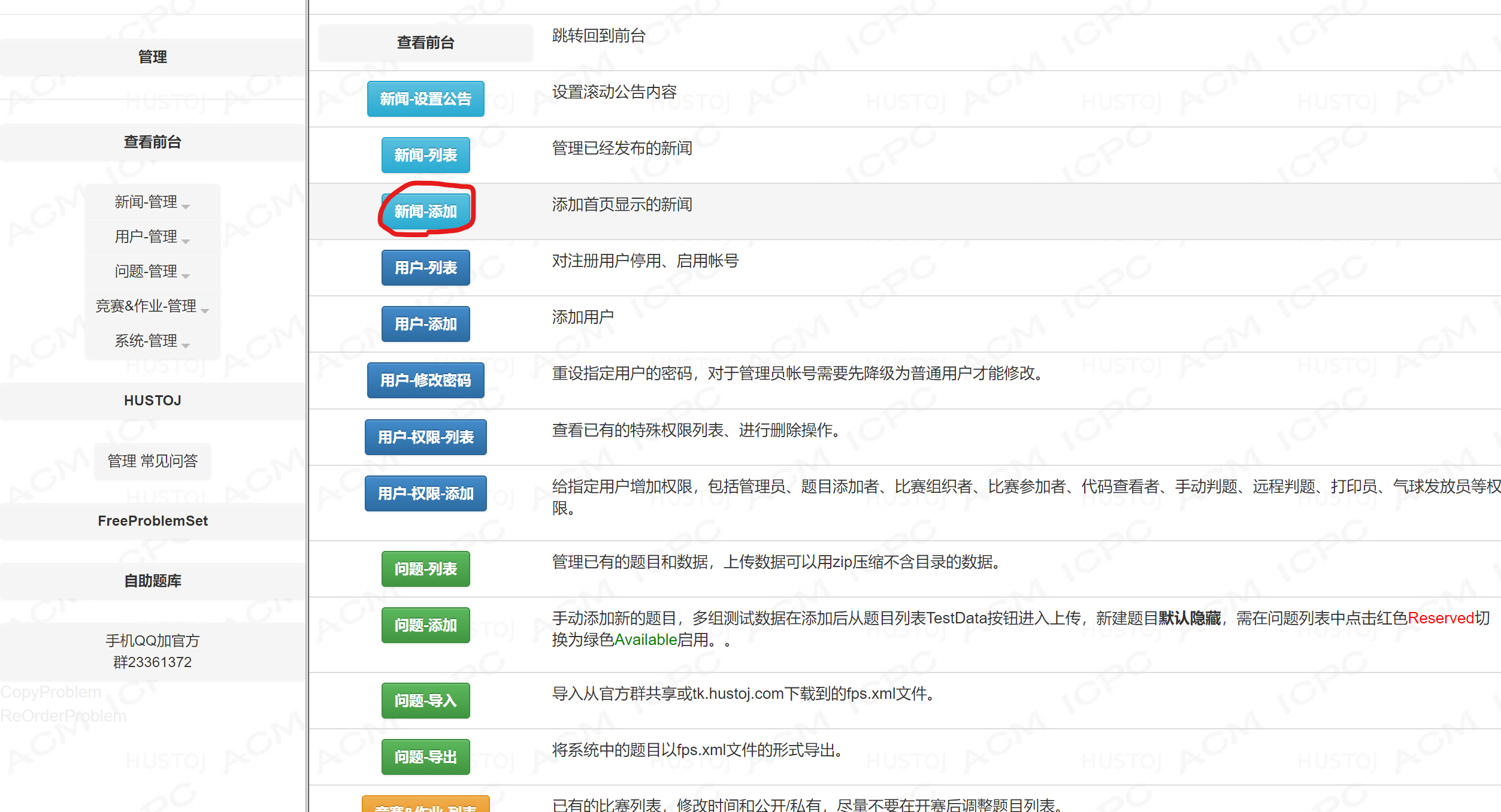Click the 问题-导入 button
This screenshot has width=1501, height=812.
click(x=426, y=701)
